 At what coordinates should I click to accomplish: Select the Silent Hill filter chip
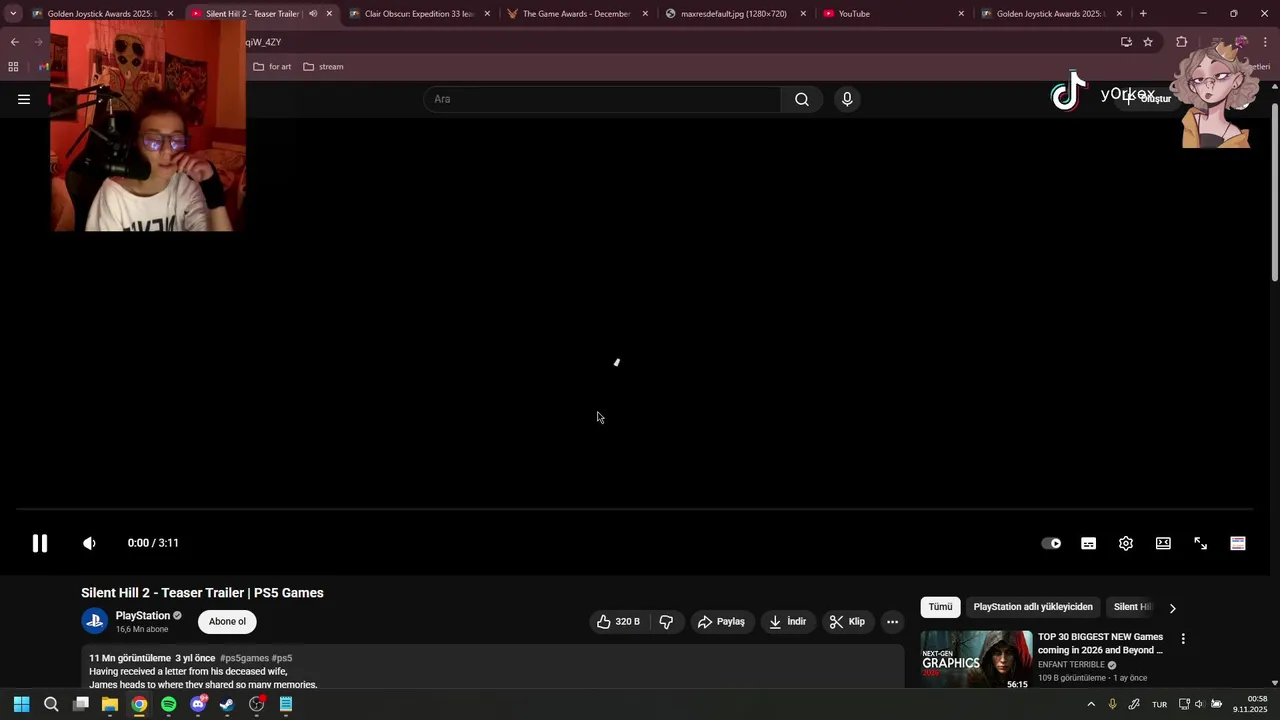point(1133,607)
